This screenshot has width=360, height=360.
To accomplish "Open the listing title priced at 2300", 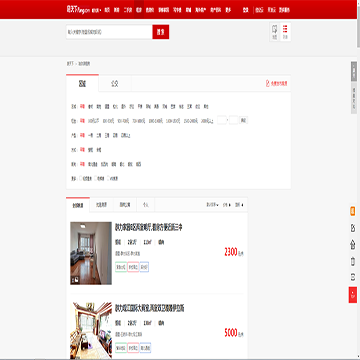I will click(149, 228).
